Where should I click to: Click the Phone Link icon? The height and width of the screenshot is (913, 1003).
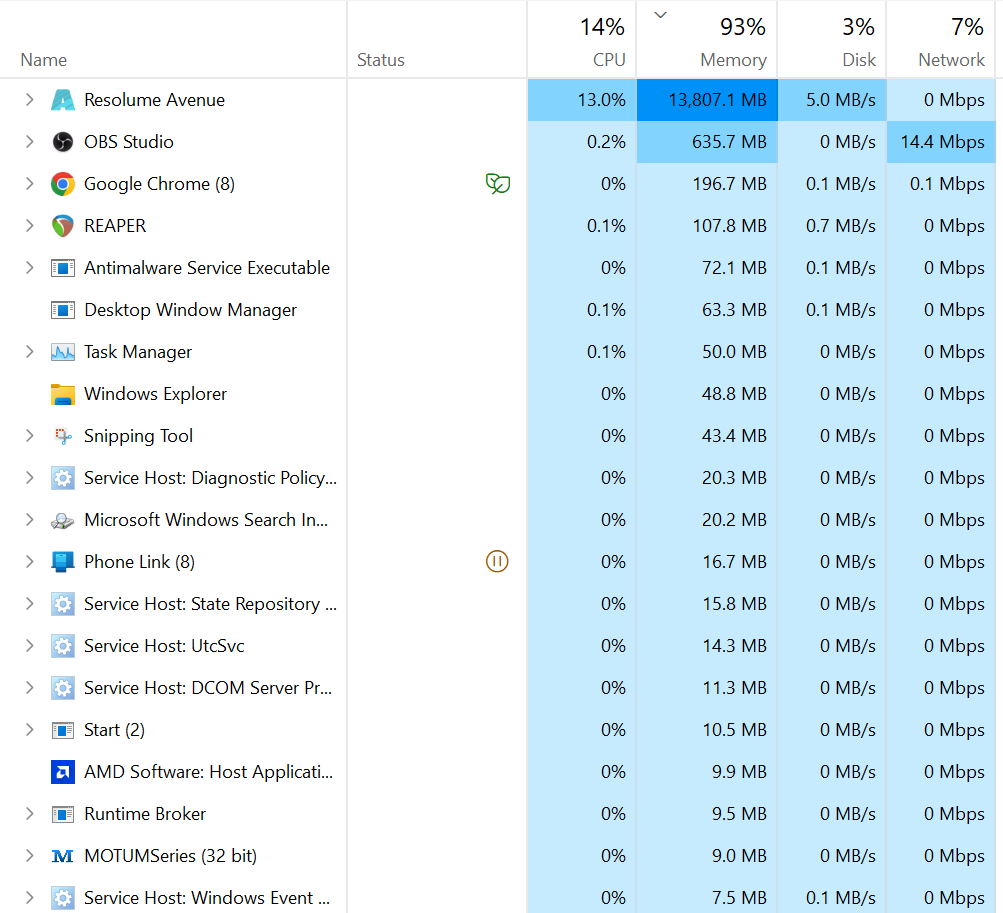coord(63,562)
